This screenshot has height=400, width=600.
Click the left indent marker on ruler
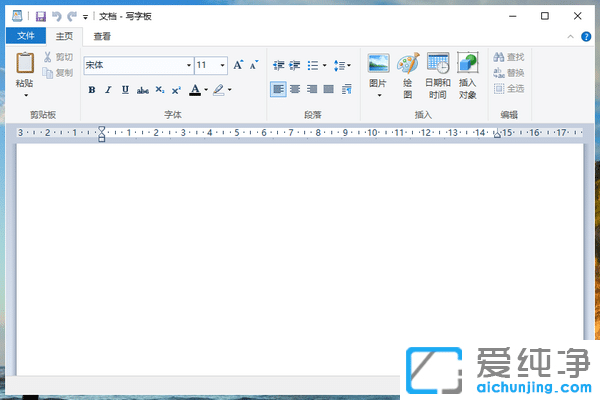coord(101,134)
